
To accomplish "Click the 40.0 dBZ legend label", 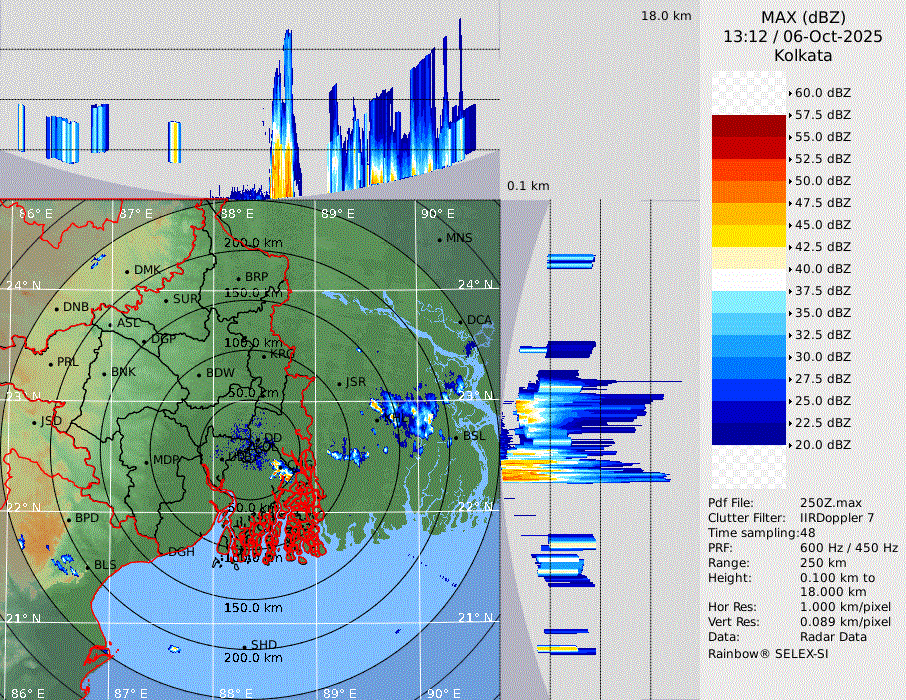I will coord(822,269).
